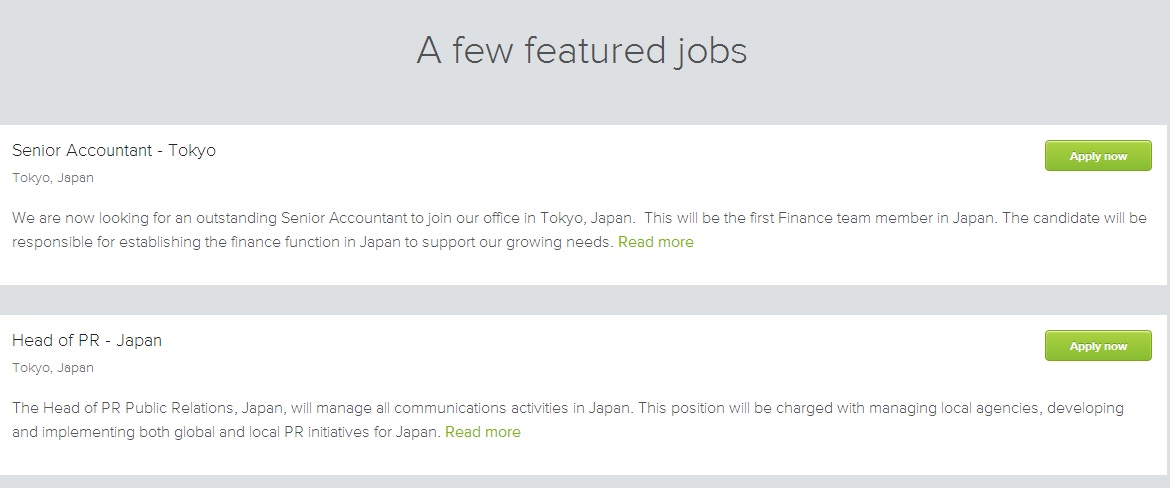Click empty area below Head of PR description
Viewport: 1170px width, 488px height.
coord(584,458)
